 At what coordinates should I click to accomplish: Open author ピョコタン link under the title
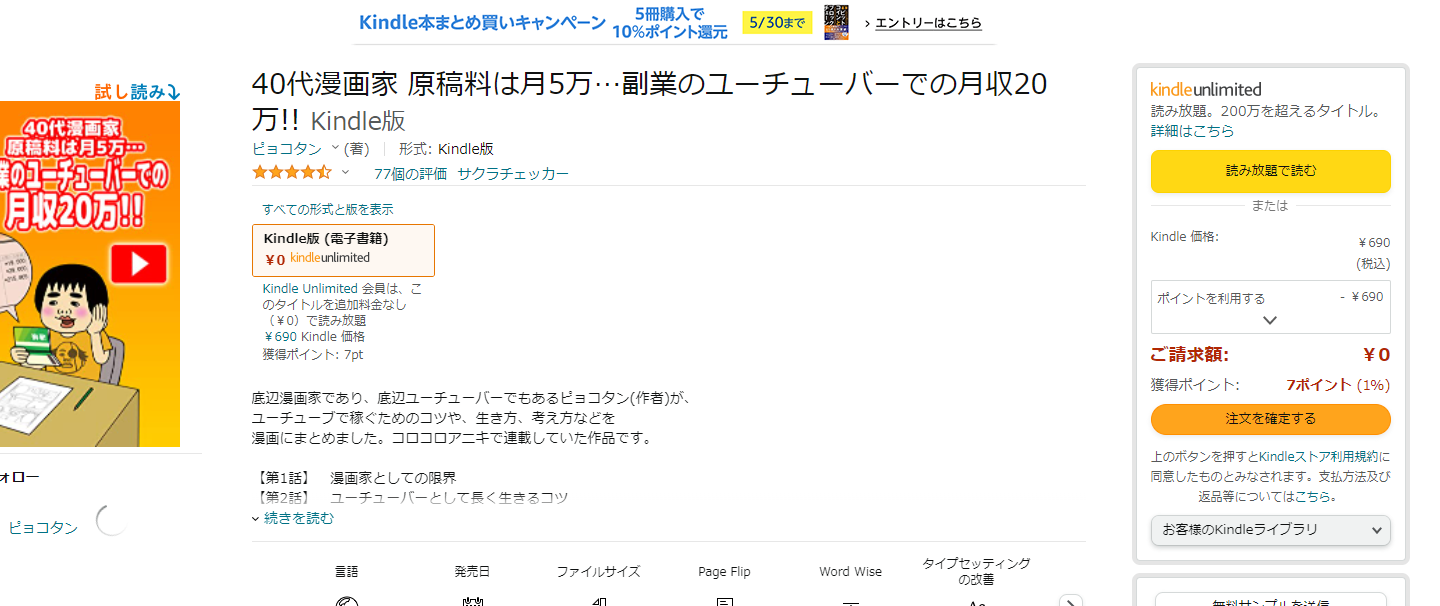(x=287, y=149)
